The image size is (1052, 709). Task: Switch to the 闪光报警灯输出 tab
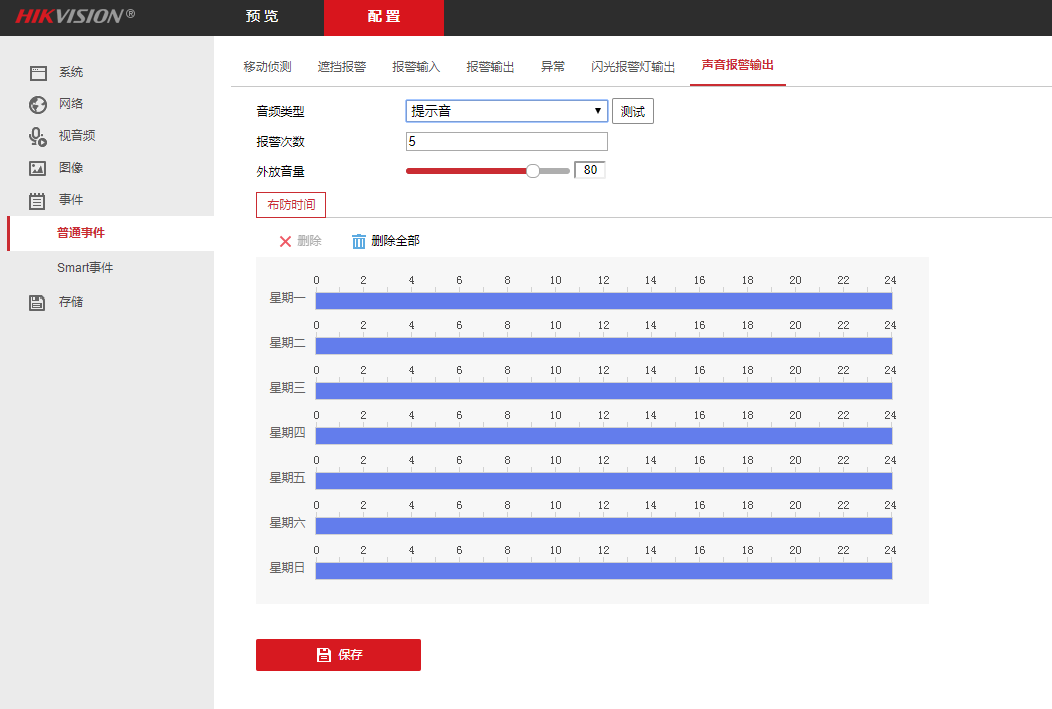pos(633,67)
